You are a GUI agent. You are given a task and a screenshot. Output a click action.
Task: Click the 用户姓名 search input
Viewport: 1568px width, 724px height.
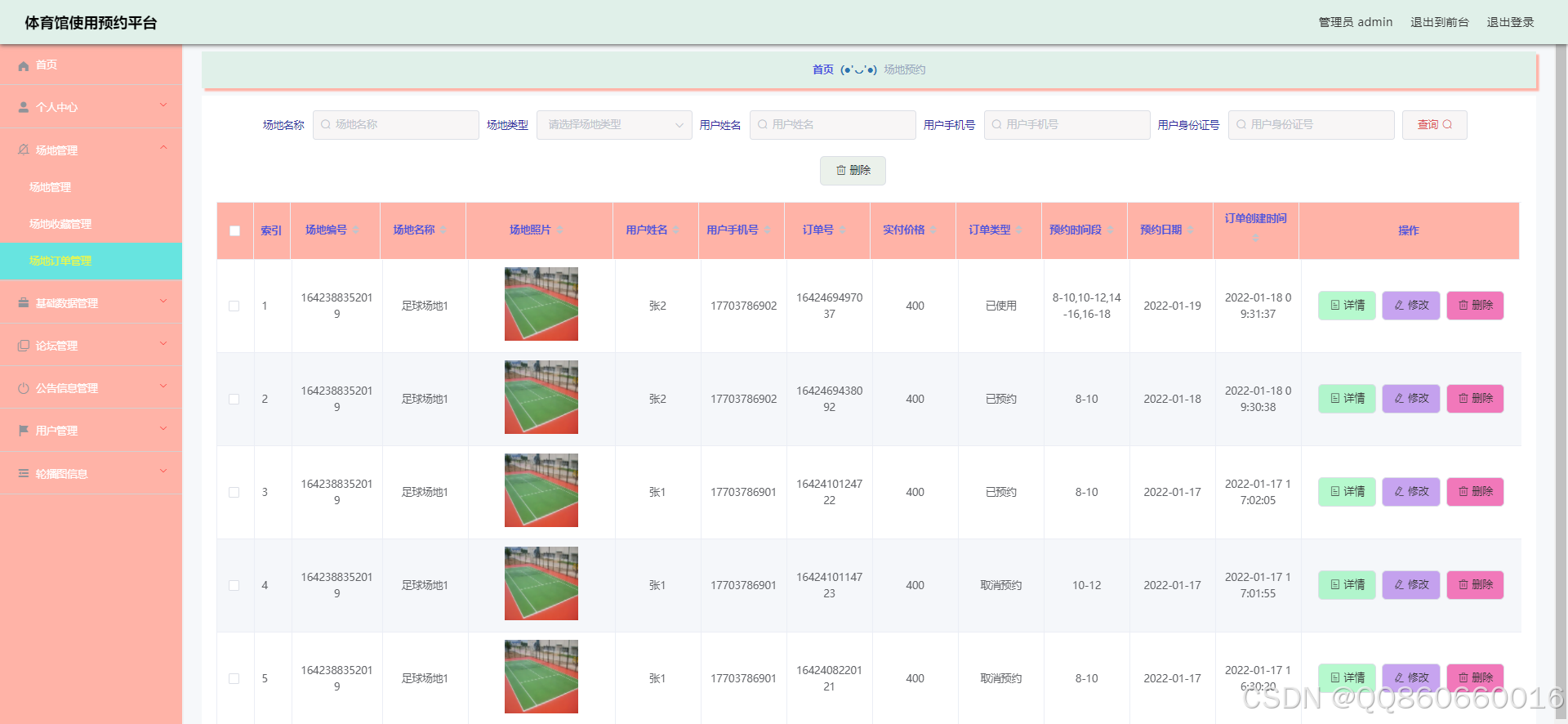pyautogui.click(x=832, y=125)
